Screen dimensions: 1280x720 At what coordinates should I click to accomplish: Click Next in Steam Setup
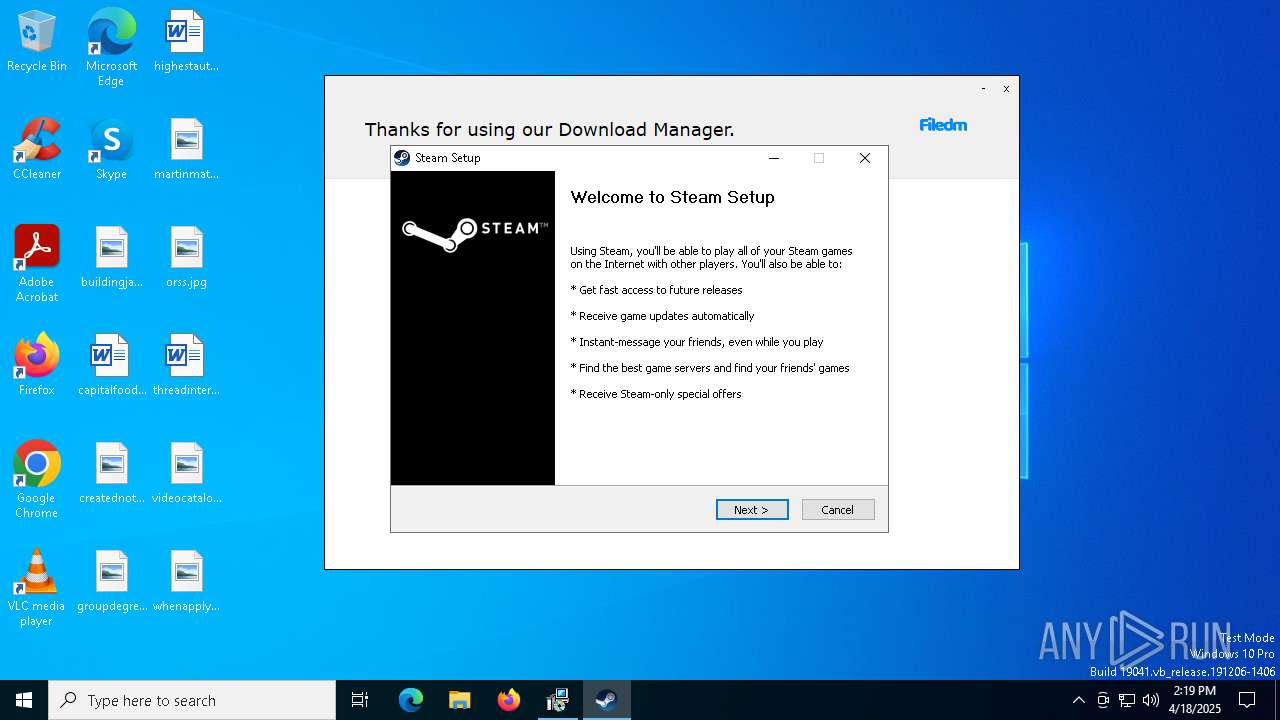point(752,510)
